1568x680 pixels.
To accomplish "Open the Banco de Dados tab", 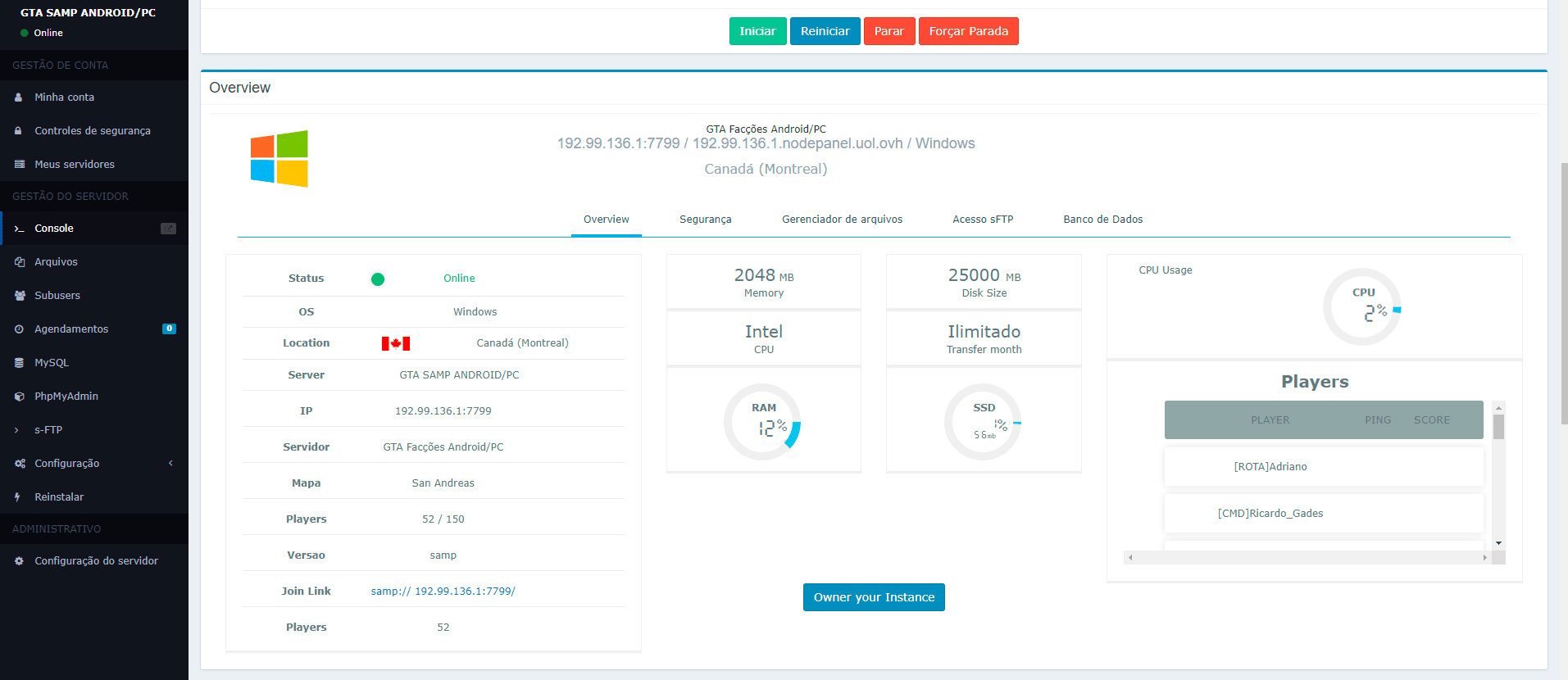I will point(1103,220).
